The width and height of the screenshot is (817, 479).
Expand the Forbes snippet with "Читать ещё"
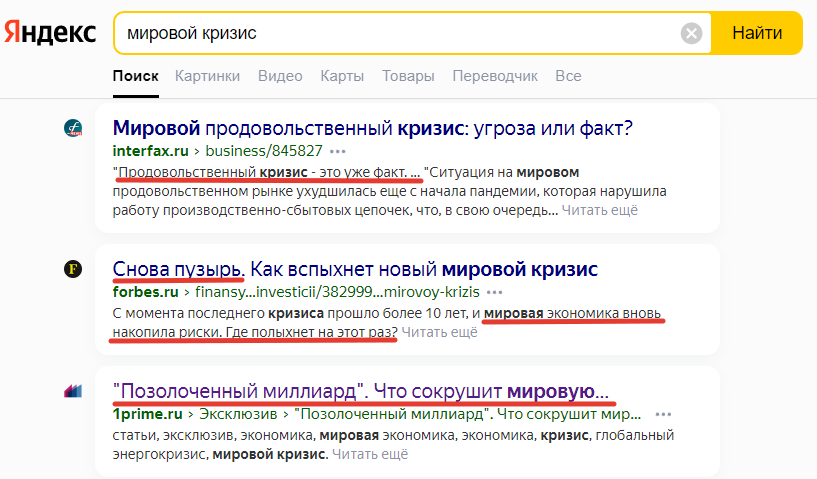coord(440,332)
